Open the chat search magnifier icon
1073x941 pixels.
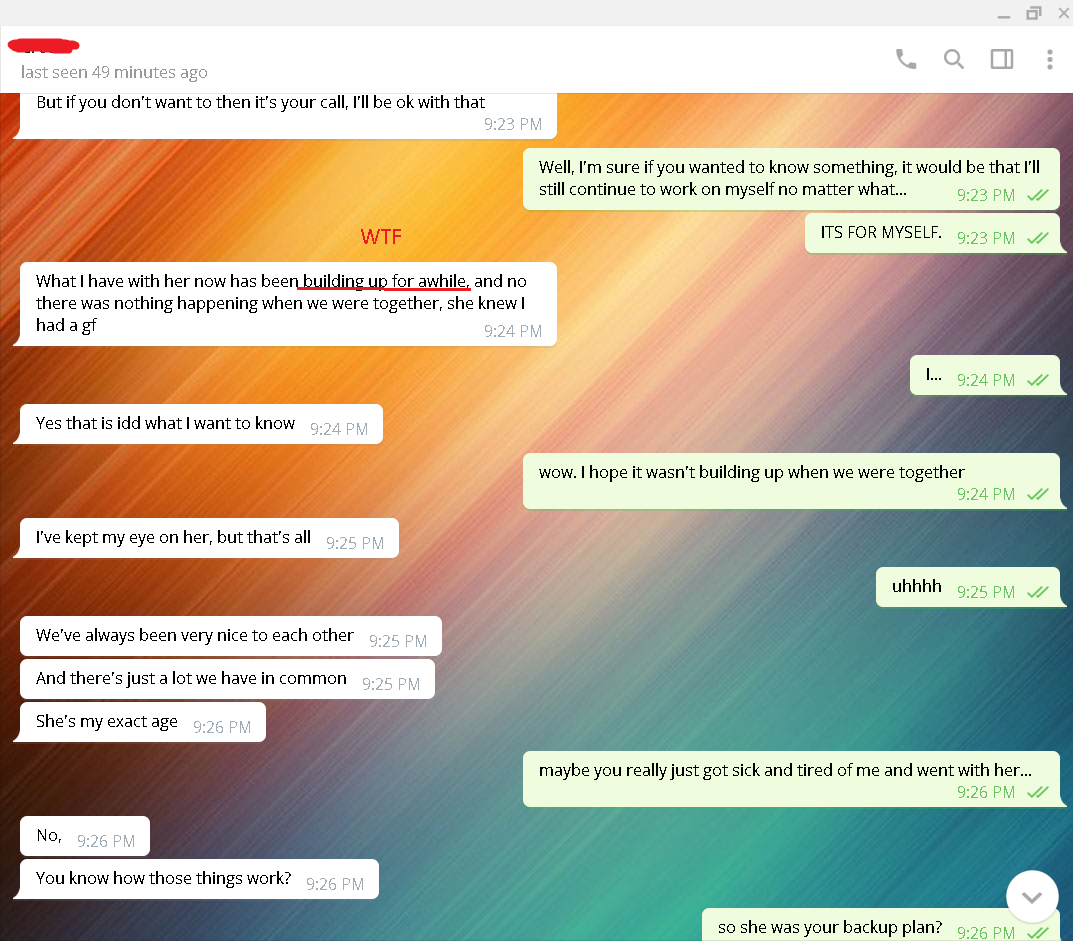pyautogui.click(x=954, y=60)
